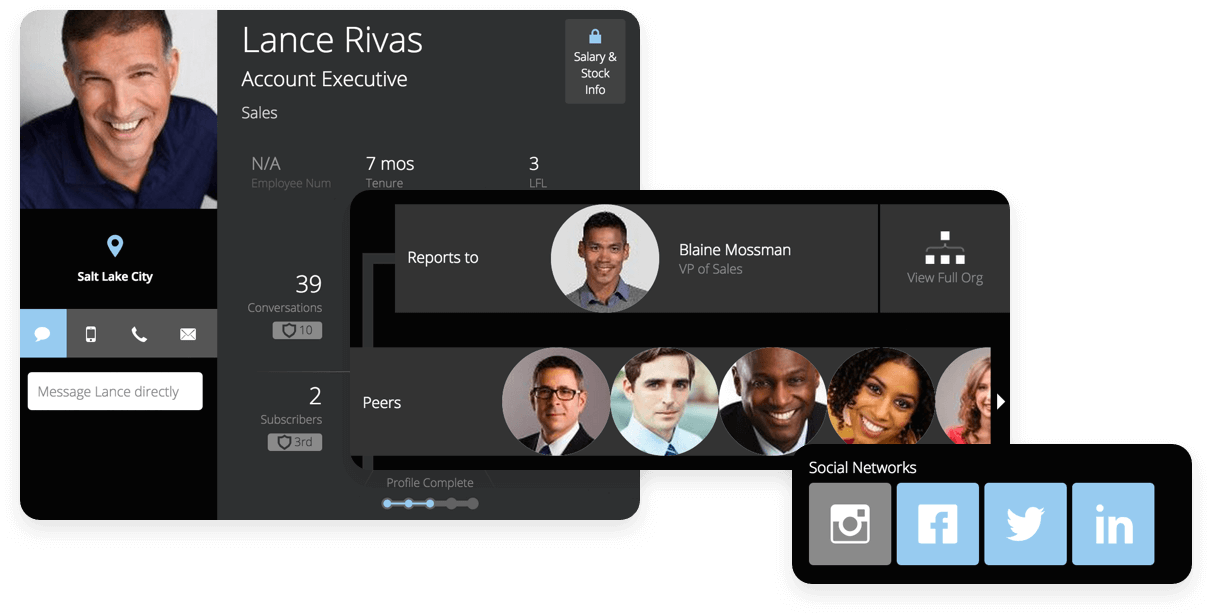Expand more peers with the right arrow
The image size is (1212, 614).
tap(1000, 400)
